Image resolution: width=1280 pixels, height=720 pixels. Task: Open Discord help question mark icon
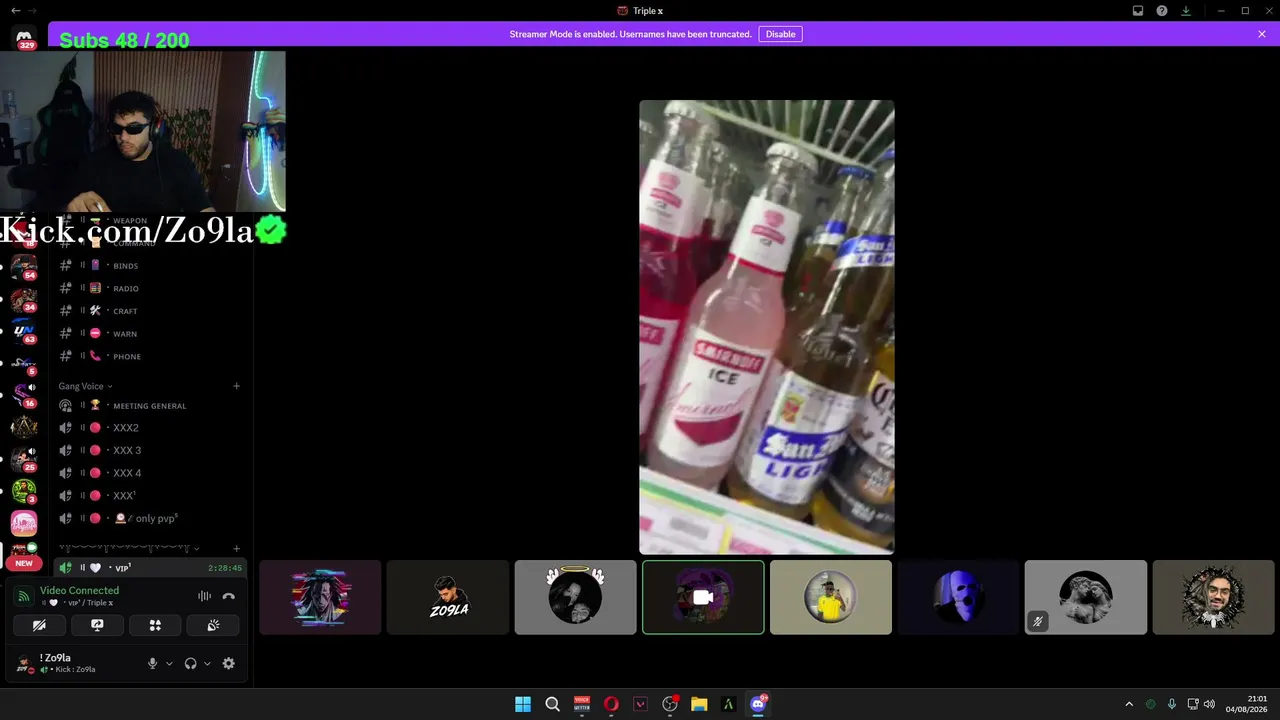pos(1162,11)
